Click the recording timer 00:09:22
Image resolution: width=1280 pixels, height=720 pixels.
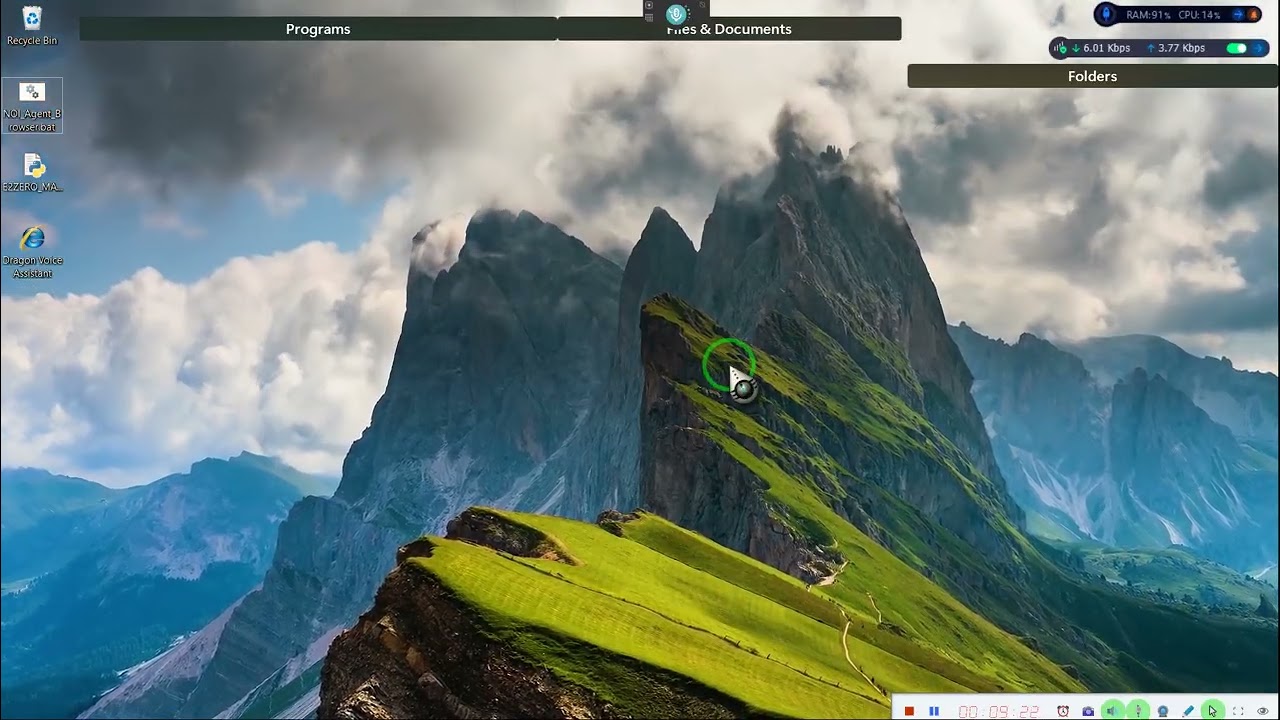click(999, 711)
